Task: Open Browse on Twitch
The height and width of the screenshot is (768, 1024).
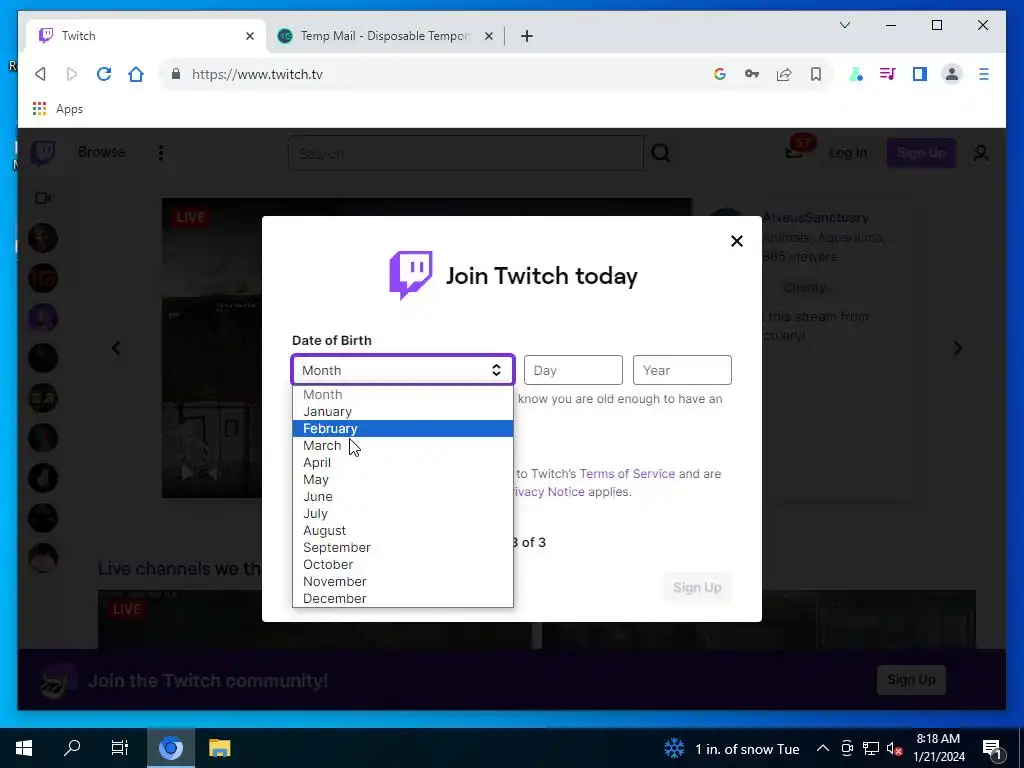Action: tap(102, 152)
